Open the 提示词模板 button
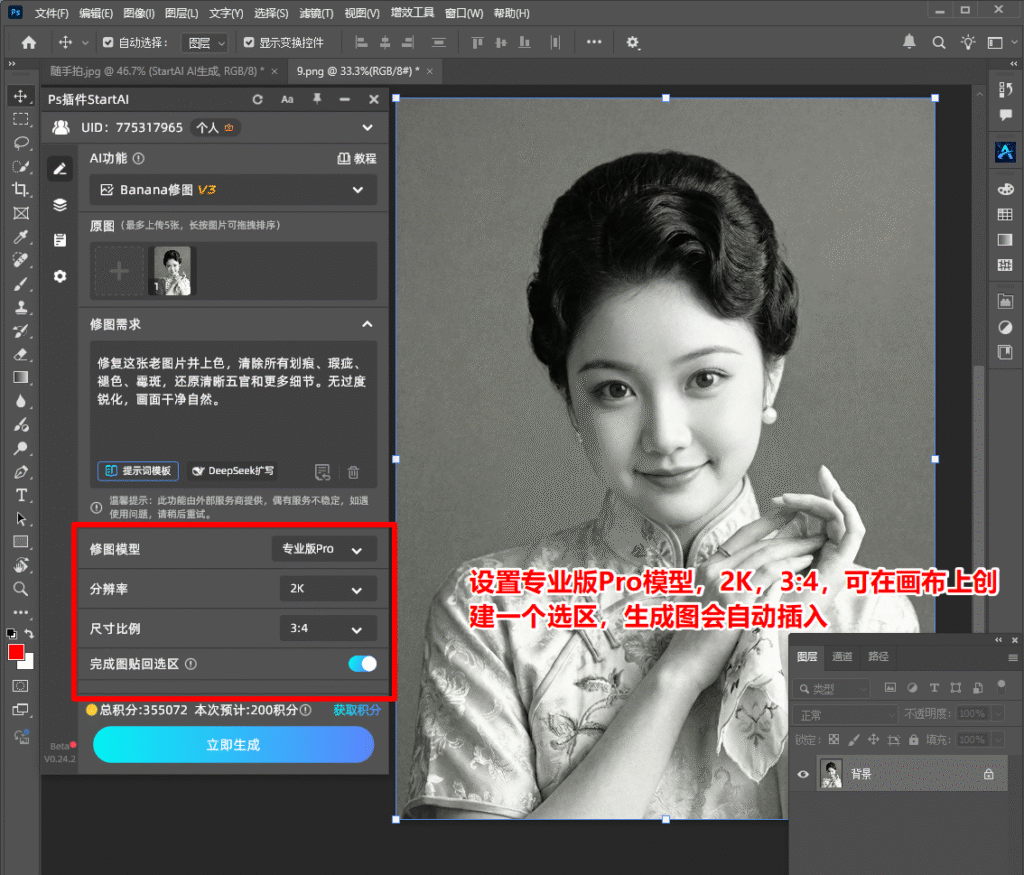This screenshot has height=875, width=1024. click(x=138, y=471)
